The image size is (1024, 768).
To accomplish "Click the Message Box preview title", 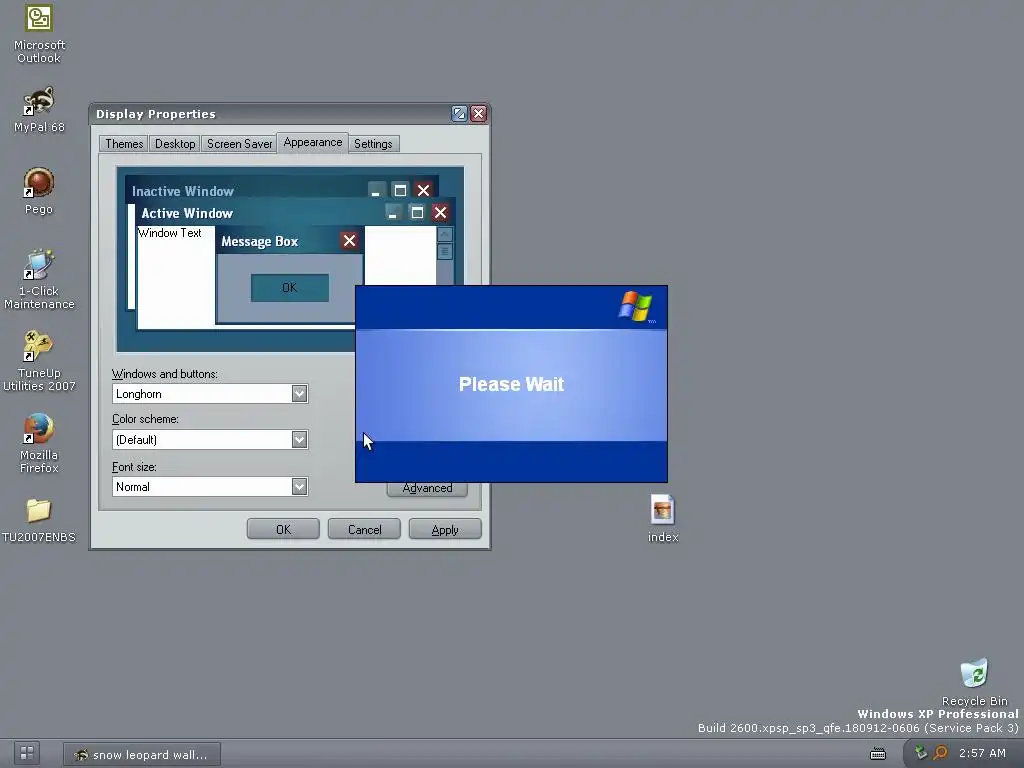I will pos(260,242).
